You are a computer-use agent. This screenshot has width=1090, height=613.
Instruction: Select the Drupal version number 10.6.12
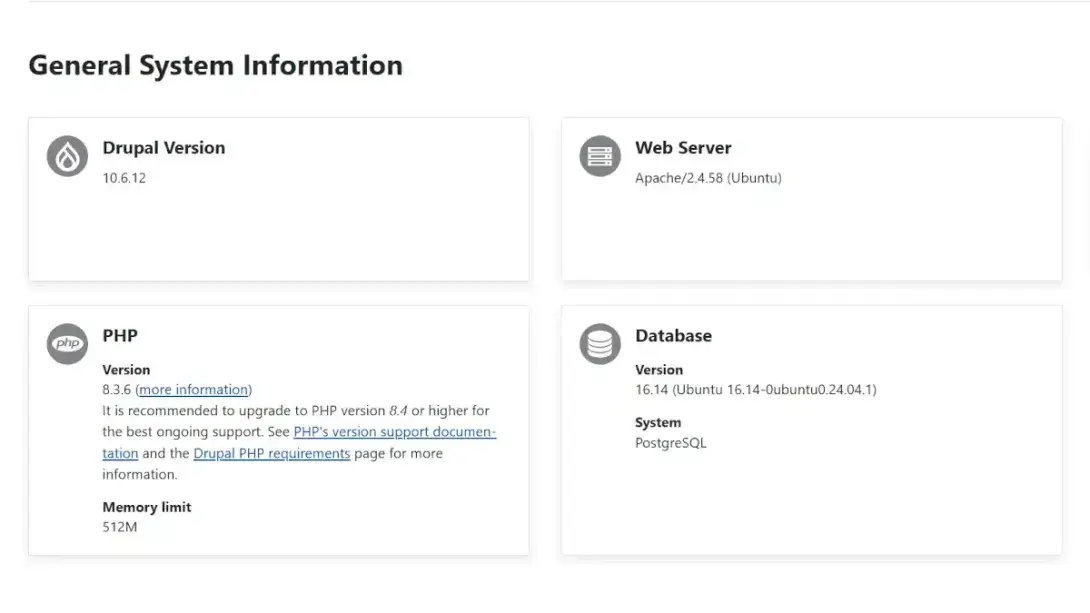tap(124, 178)
